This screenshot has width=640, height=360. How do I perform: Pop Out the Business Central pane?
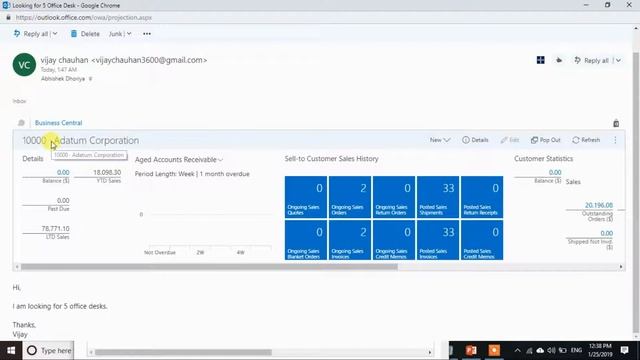[x=546, y=140]
